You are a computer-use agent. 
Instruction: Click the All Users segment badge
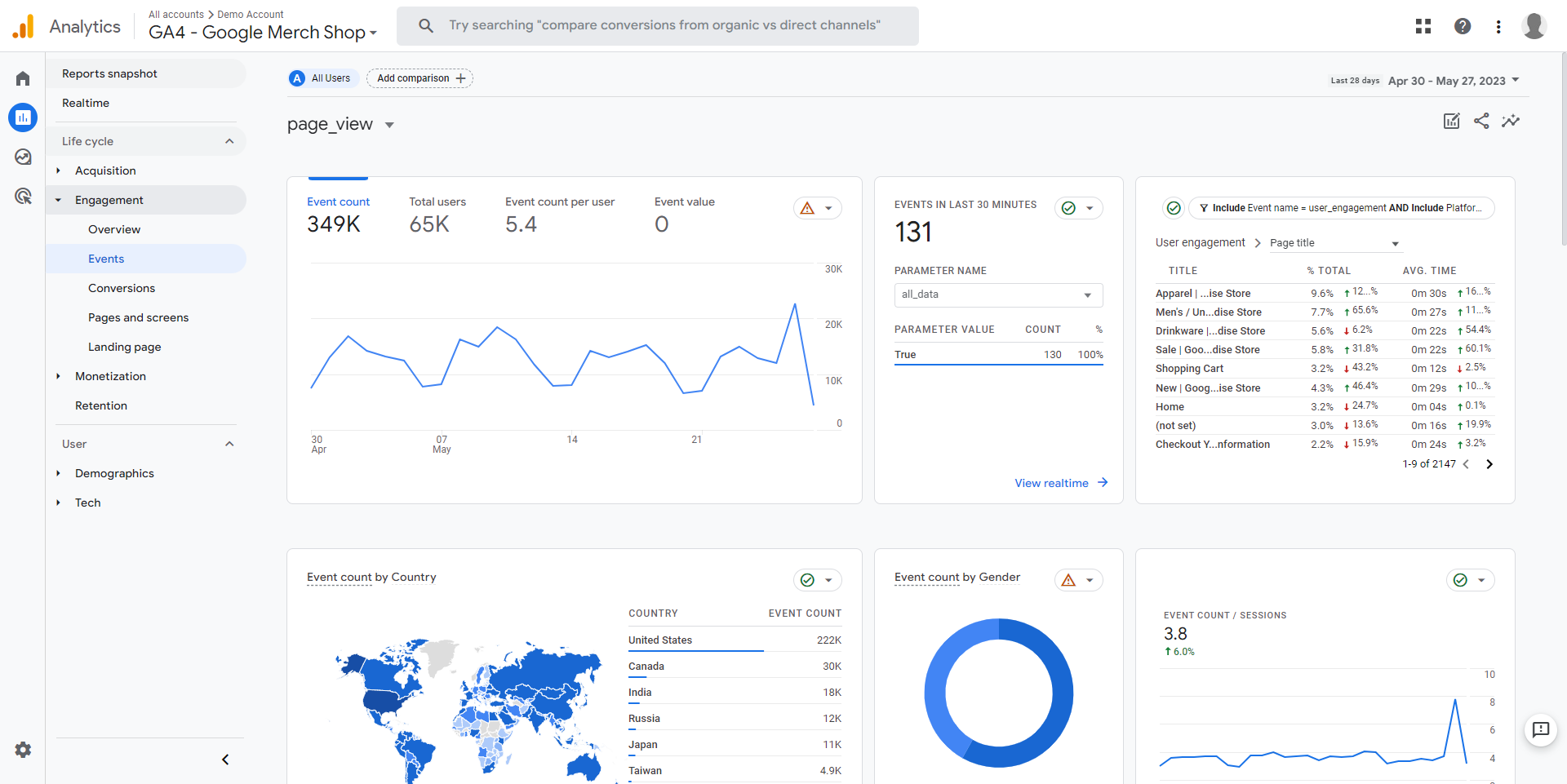[x=323, y=78]
